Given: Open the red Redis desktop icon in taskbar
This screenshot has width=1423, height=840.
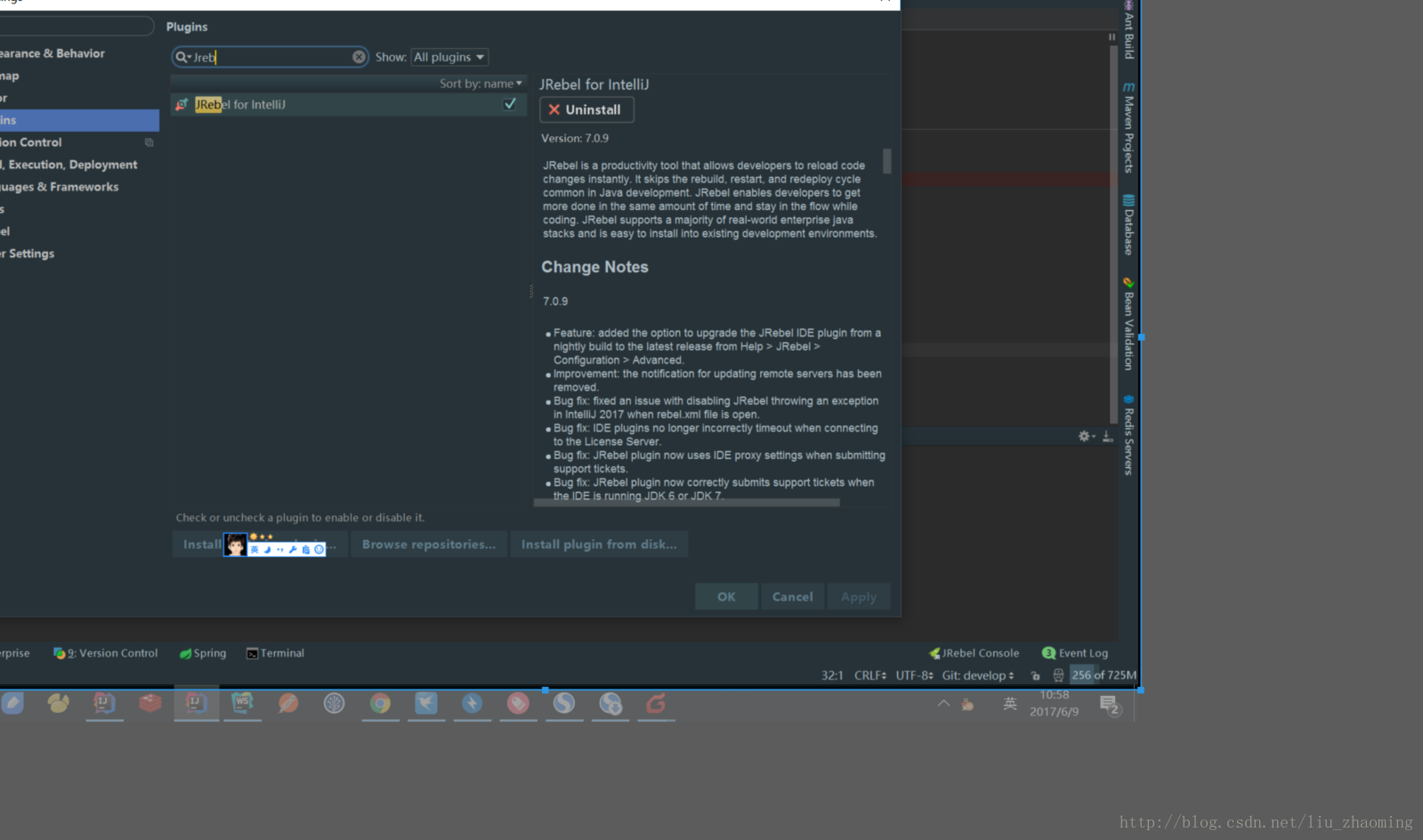Looking at the screenshot, I should coord(150,703).
